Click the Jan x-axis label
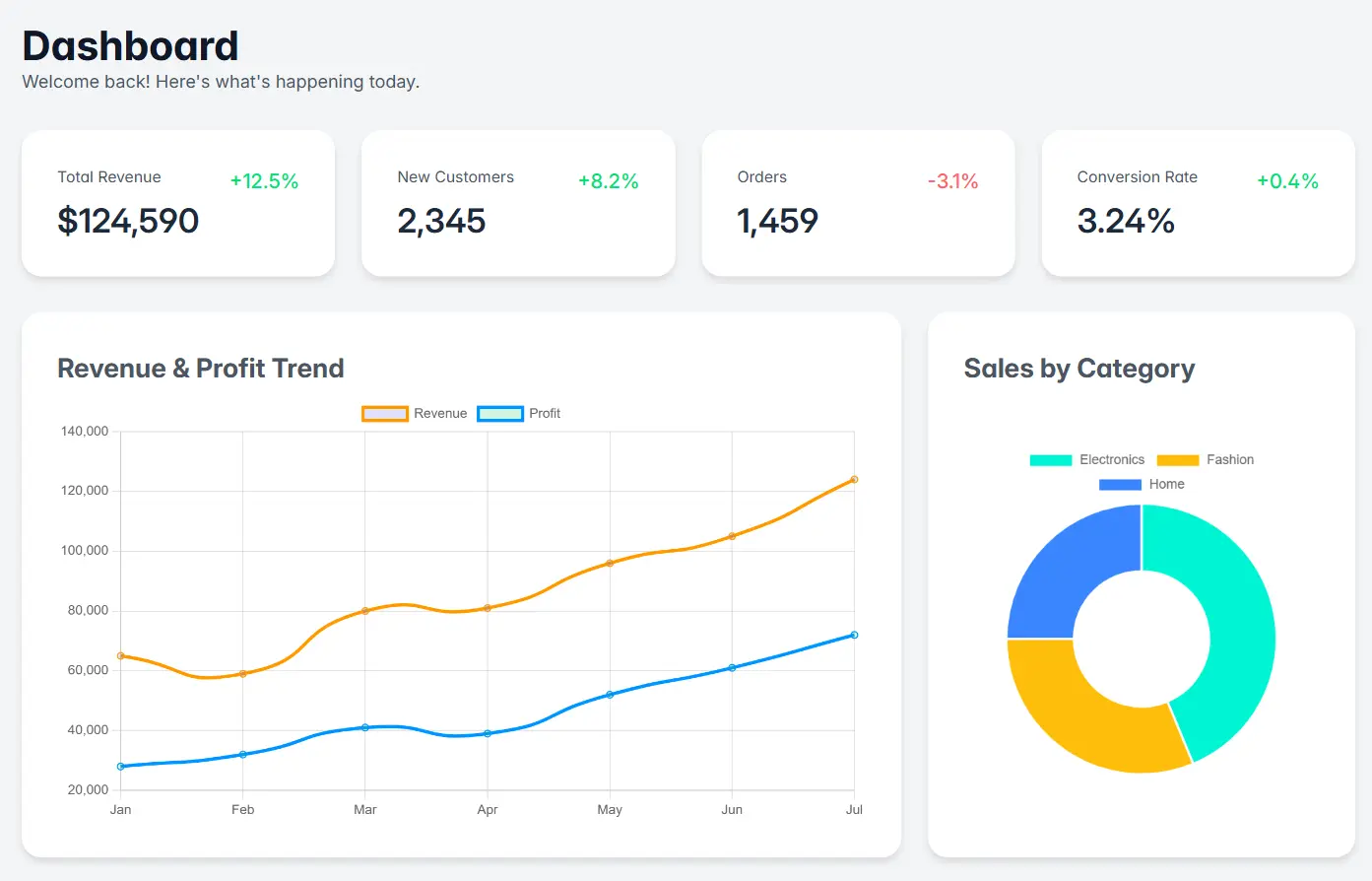The width and height of the screenshot is (1372, 881). tap(121, 810)
